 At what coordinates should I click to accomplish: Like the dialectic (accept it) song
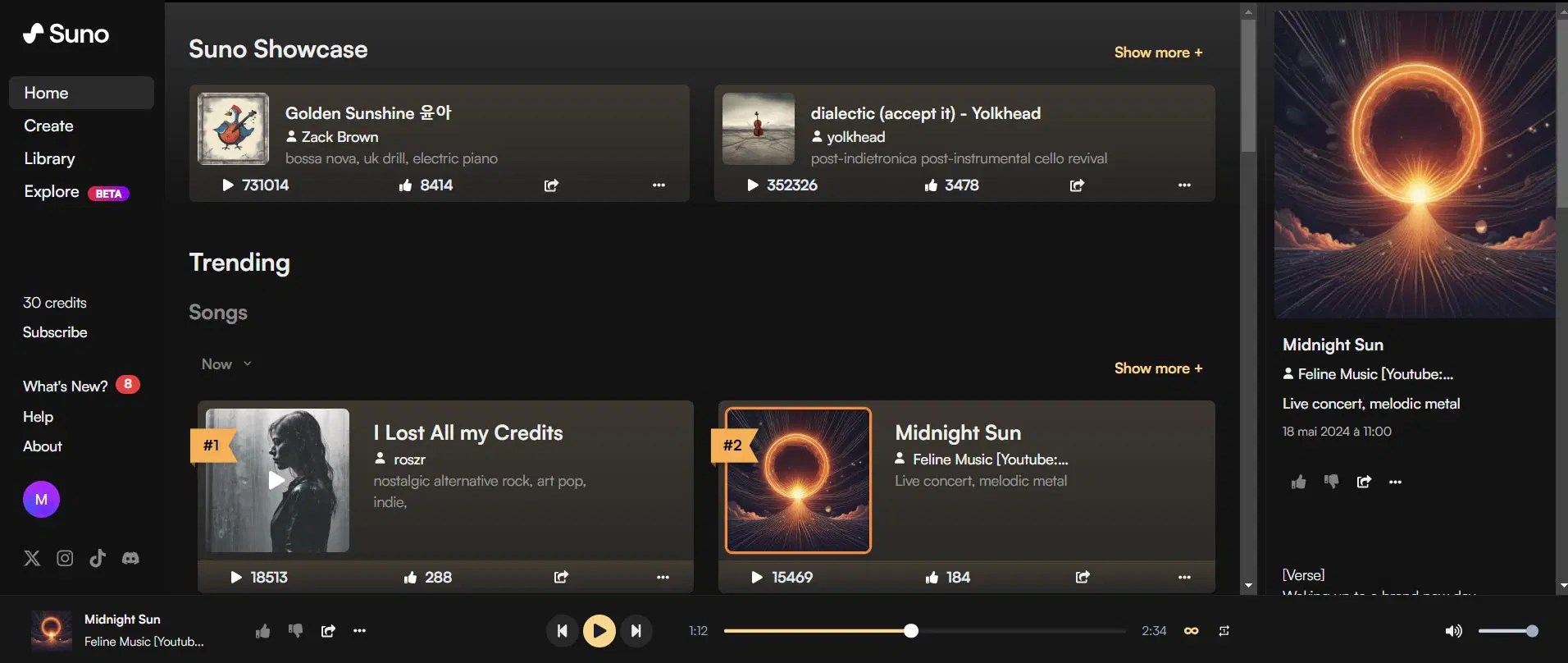[x=931, y=185]
